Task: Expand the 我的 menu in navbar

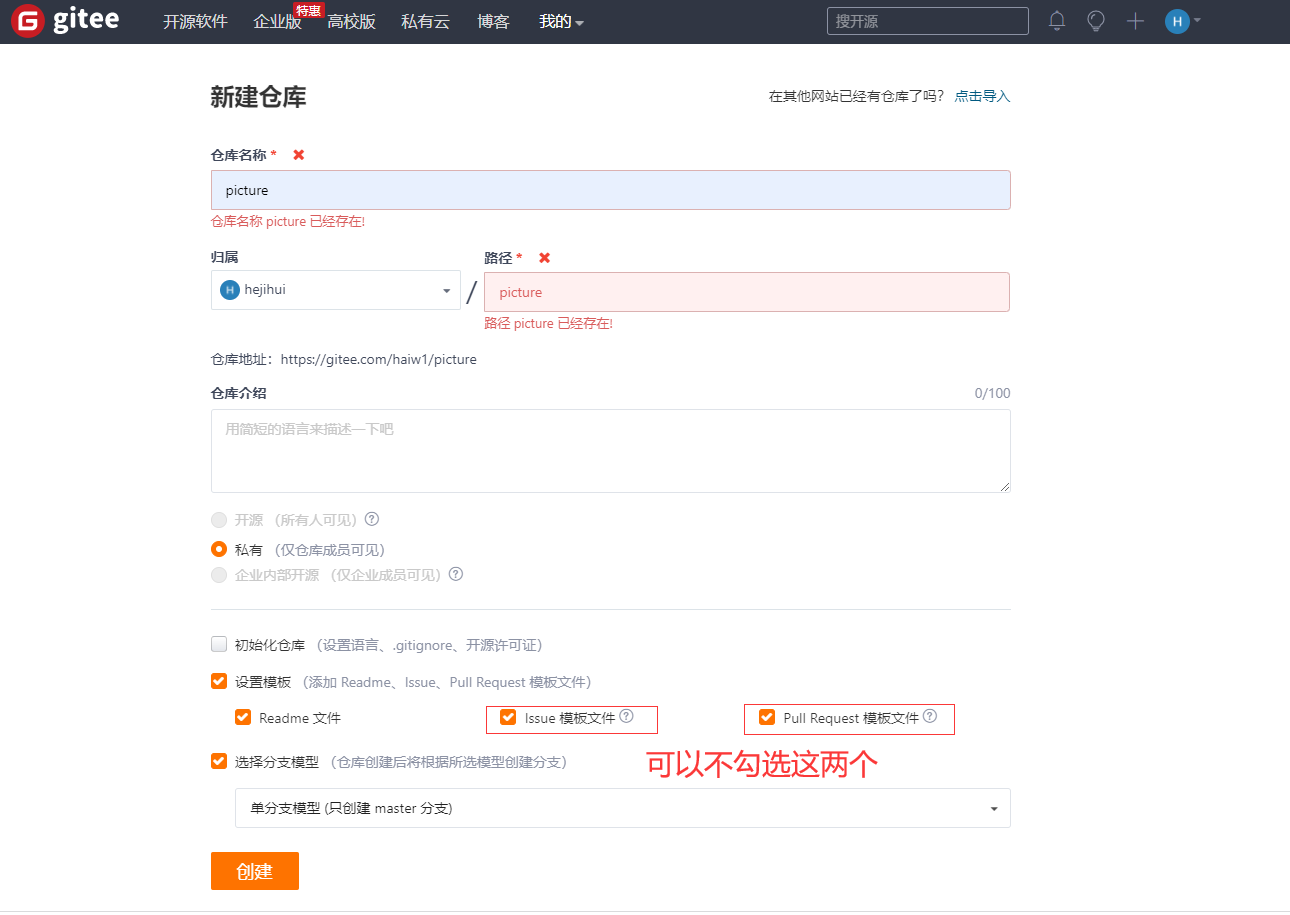Action: pos(561,22)
